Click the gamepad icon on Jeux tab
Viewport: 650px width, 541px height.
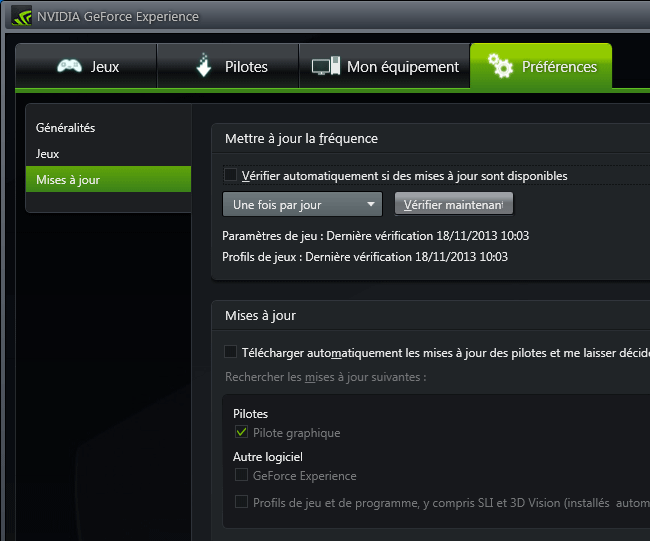[x=69, y=66]
